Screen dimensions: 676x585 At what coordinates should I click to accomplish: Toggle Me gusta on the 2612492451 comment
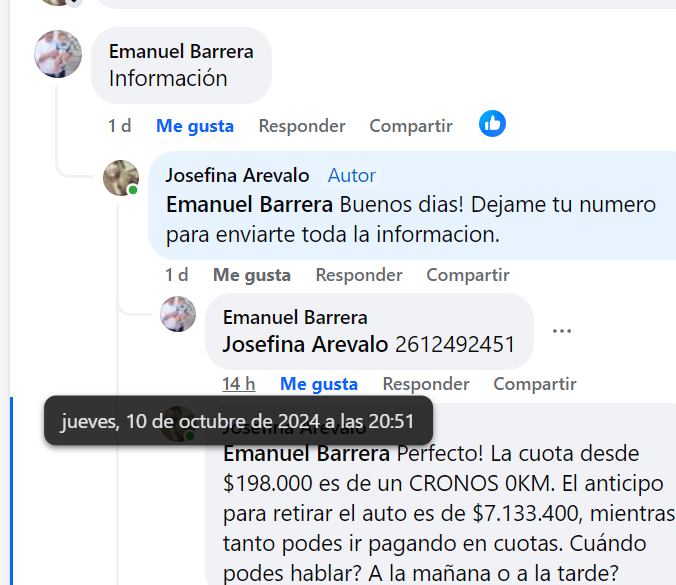pyautogui.click(x=319, y=384)
